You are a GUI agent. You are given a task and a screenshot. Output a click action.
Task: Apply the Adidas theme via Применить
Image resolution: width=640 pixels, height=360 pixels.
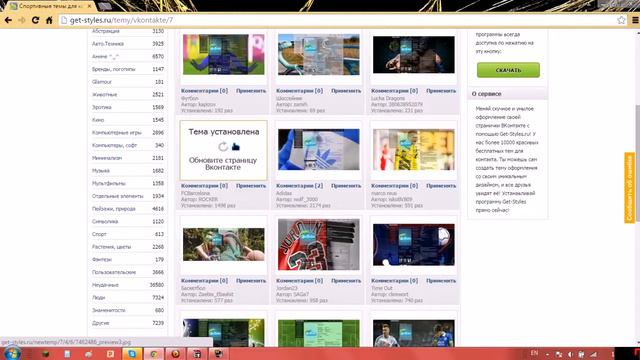click(346, 186)
